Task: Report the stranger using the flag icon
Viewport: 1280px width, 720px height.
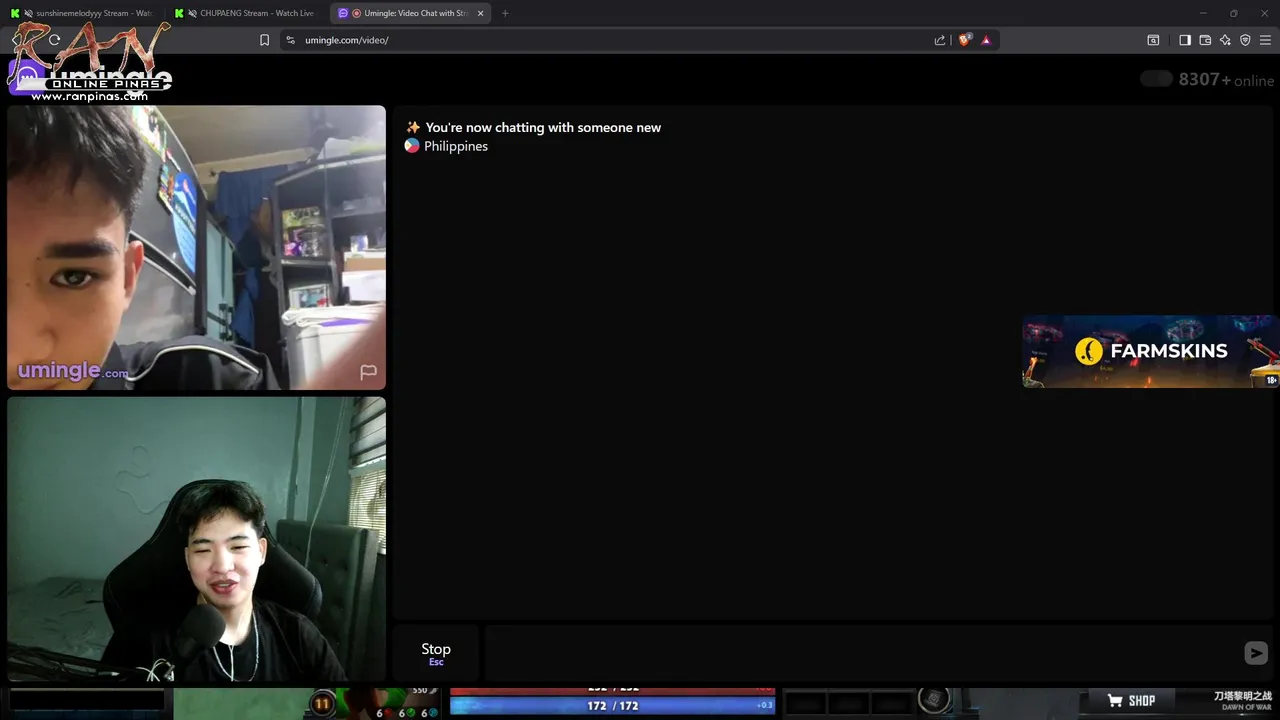Action: 368,372
